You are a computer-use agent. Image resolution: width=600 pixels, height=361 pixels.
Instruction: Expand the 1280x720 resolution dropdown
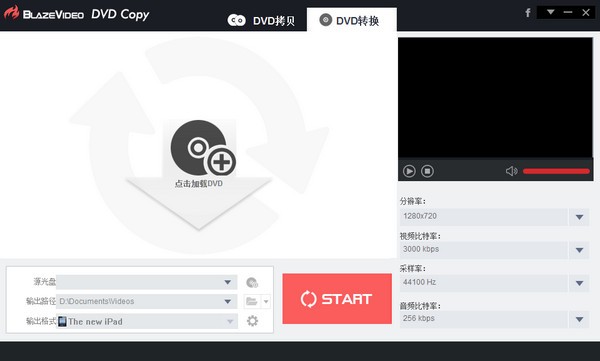579,217
